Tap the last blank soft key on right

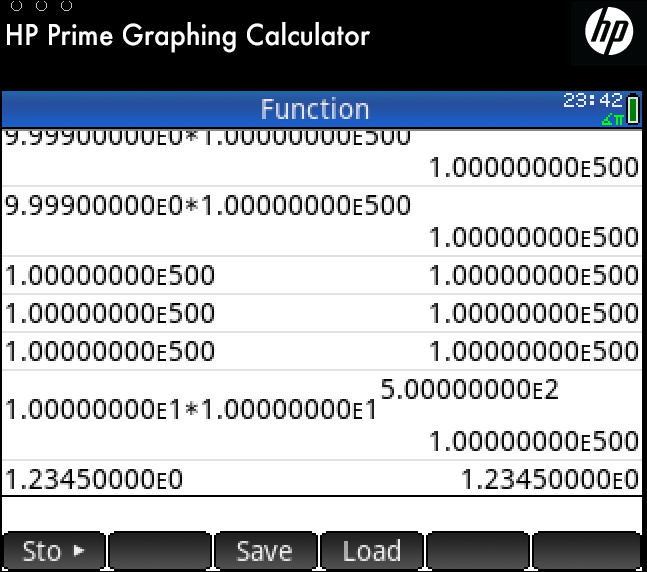coord(586,551)
